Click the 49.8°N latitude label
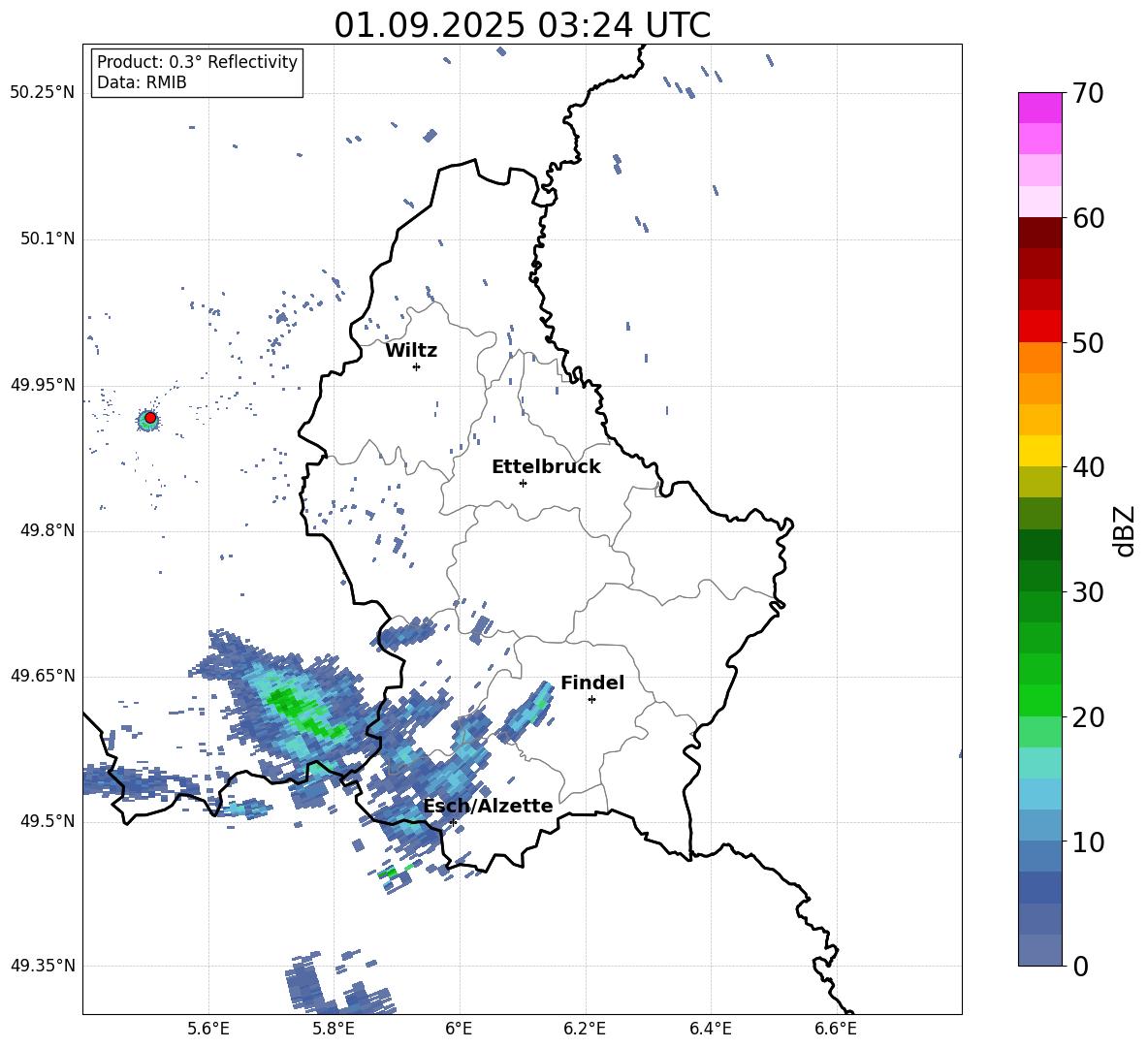Viewport: 1148px width, 1048px height. 48,530
